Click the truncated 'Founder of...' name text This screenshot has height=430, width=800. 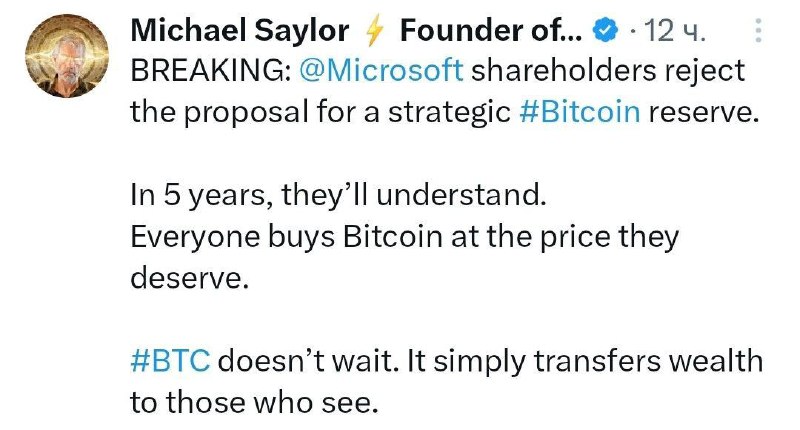pos(491,31)
